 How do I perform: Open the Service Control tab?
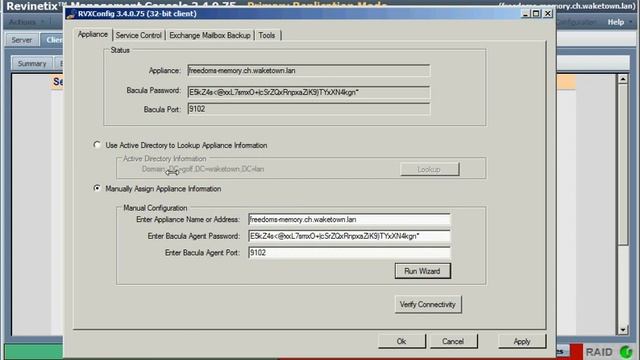point(138,36)
